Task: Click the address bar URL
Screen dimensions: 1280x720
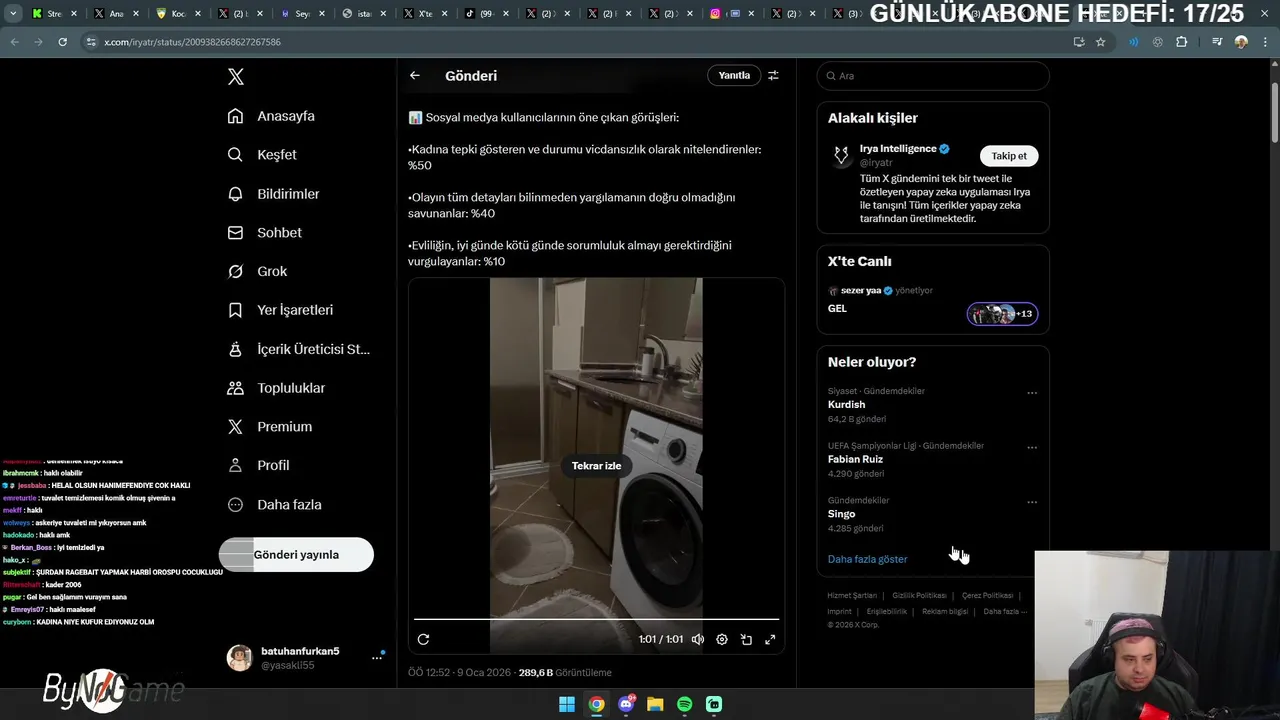Action: (x=192, y=42)
